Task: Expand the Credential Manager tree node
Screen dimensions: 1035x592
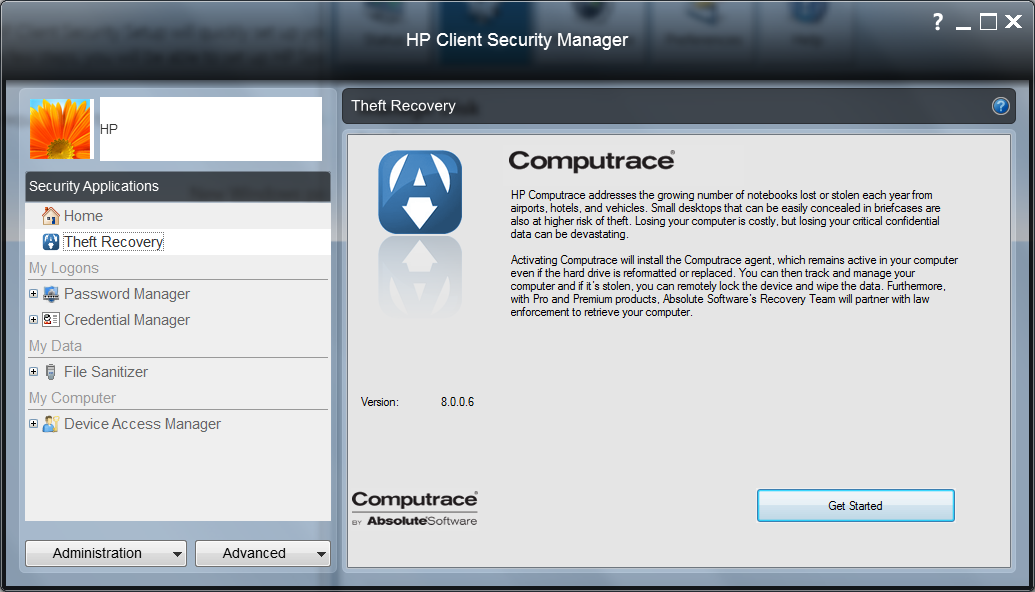Action: 33,319
